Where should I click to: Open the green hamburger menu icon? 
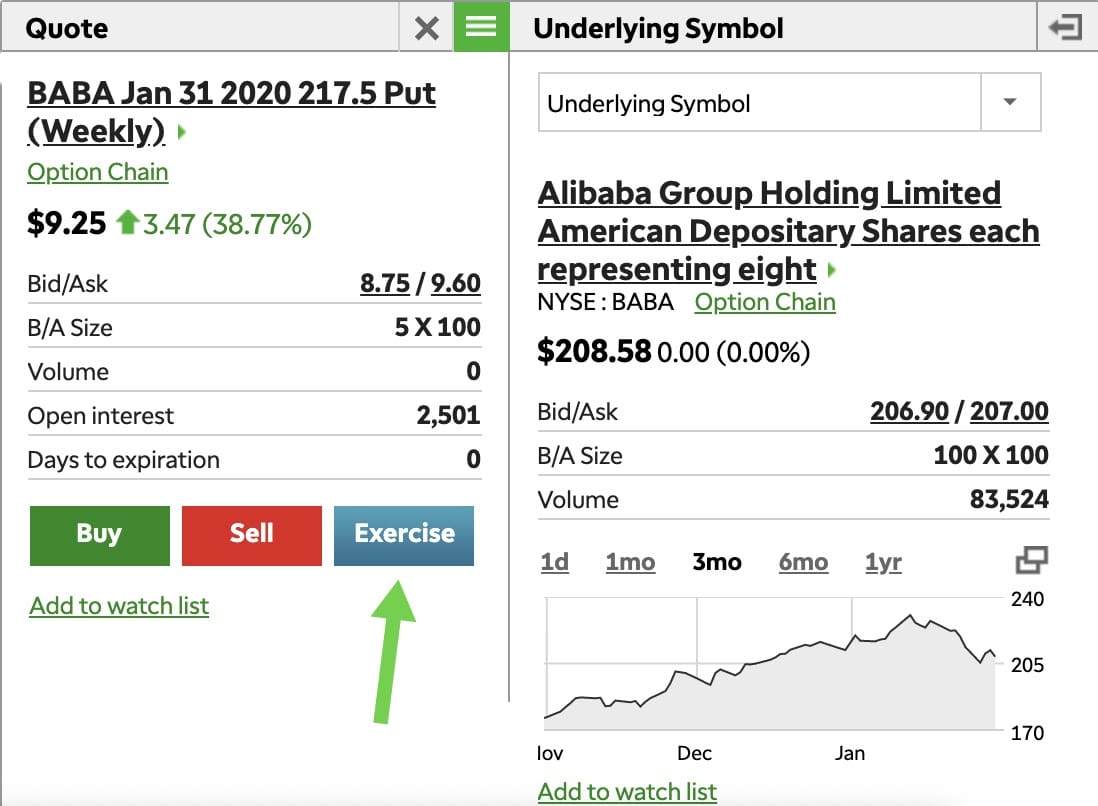pos(481,27)
